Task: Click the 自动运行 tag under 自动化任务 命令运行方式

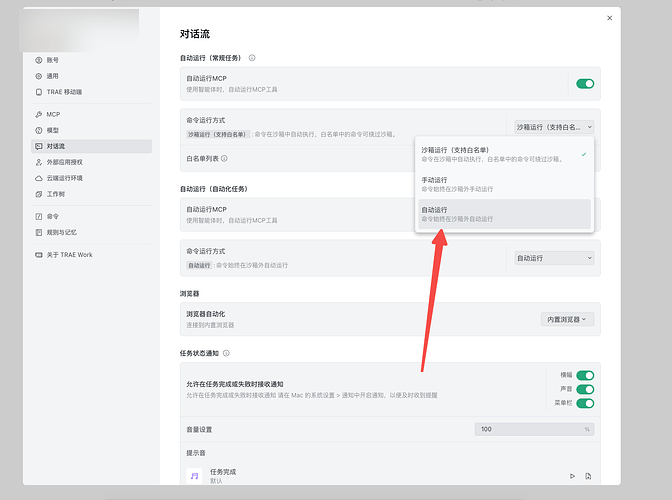Action: (199, 265)
